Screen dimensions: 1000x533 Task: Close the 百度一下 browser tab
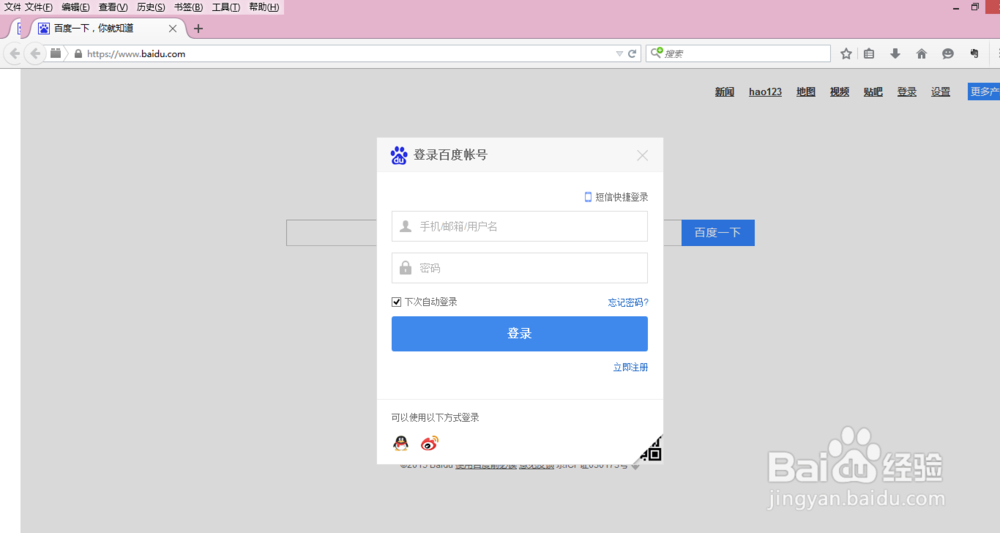[x=172, y=29]
